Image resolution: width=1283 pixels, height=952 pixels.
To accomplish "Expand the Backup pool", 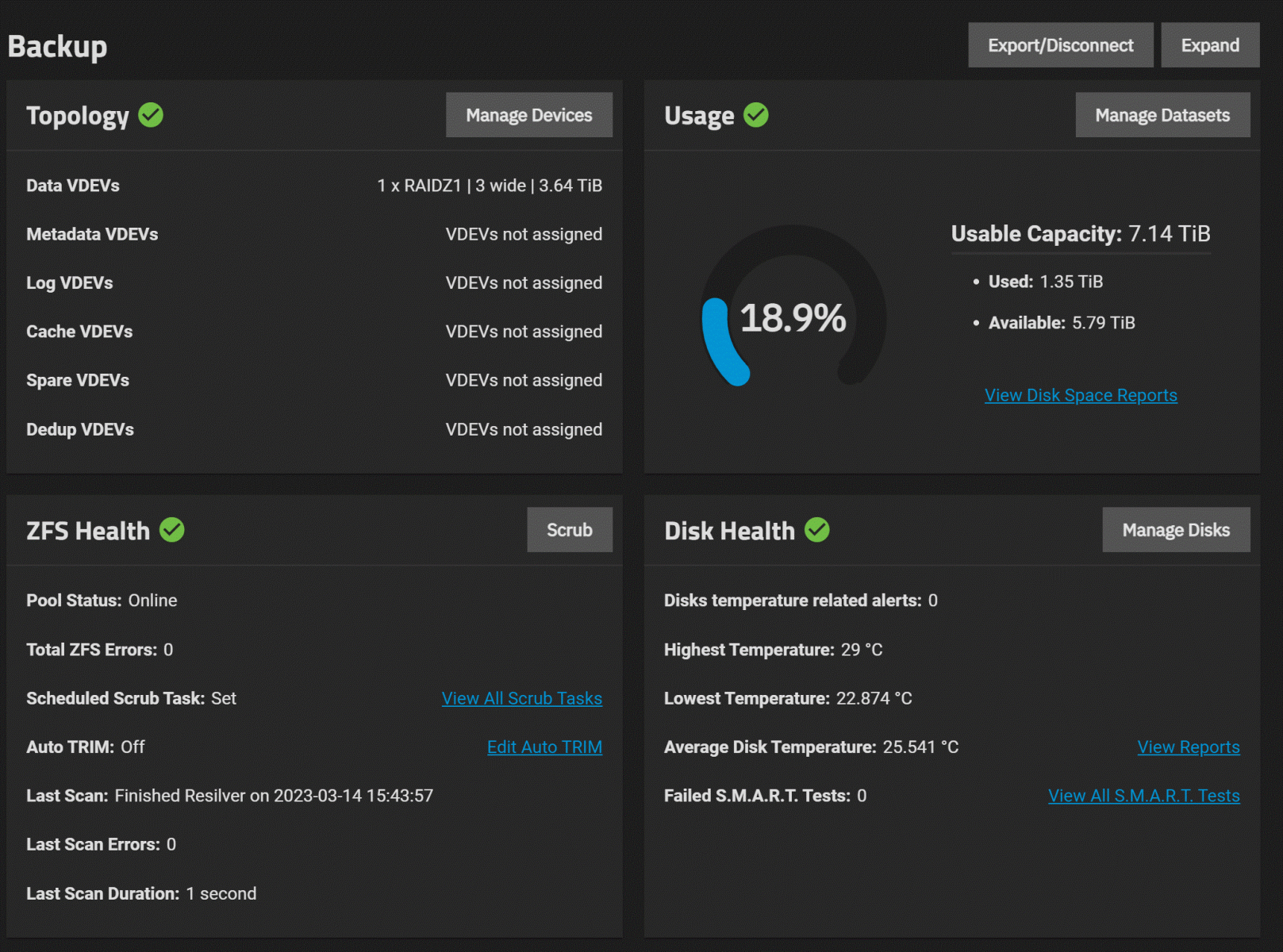I will (1209, 45).
